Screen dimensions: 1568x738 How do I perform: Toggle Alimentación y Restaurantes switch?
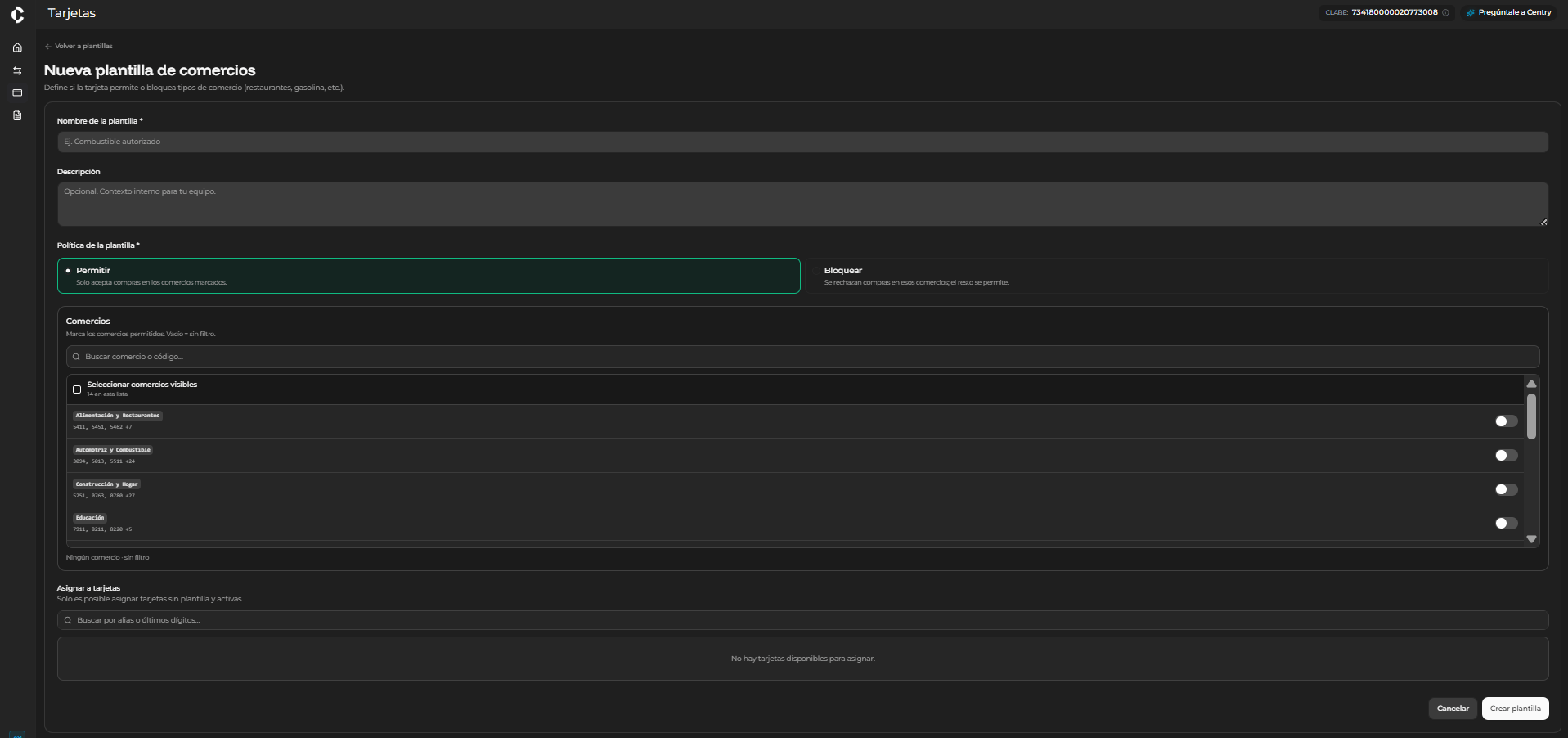[1506, 421]
